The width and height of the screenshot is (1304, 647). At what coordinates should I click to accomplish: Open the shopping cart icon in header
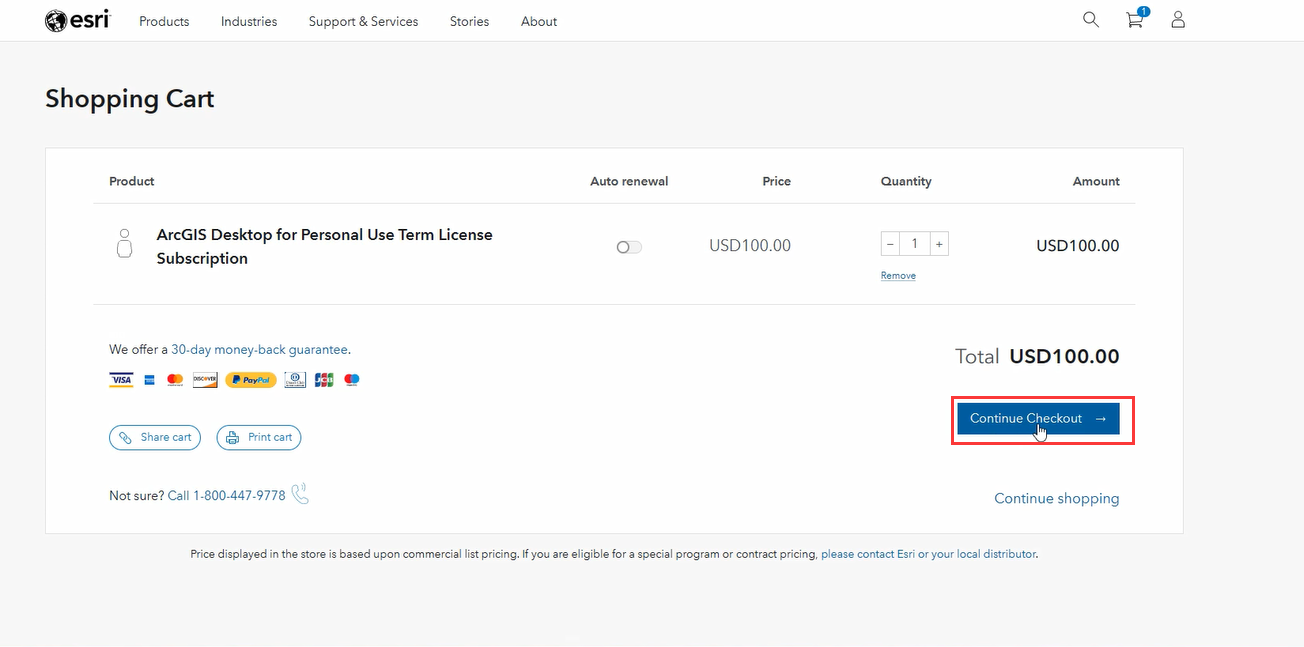(x=1136, y=19)
